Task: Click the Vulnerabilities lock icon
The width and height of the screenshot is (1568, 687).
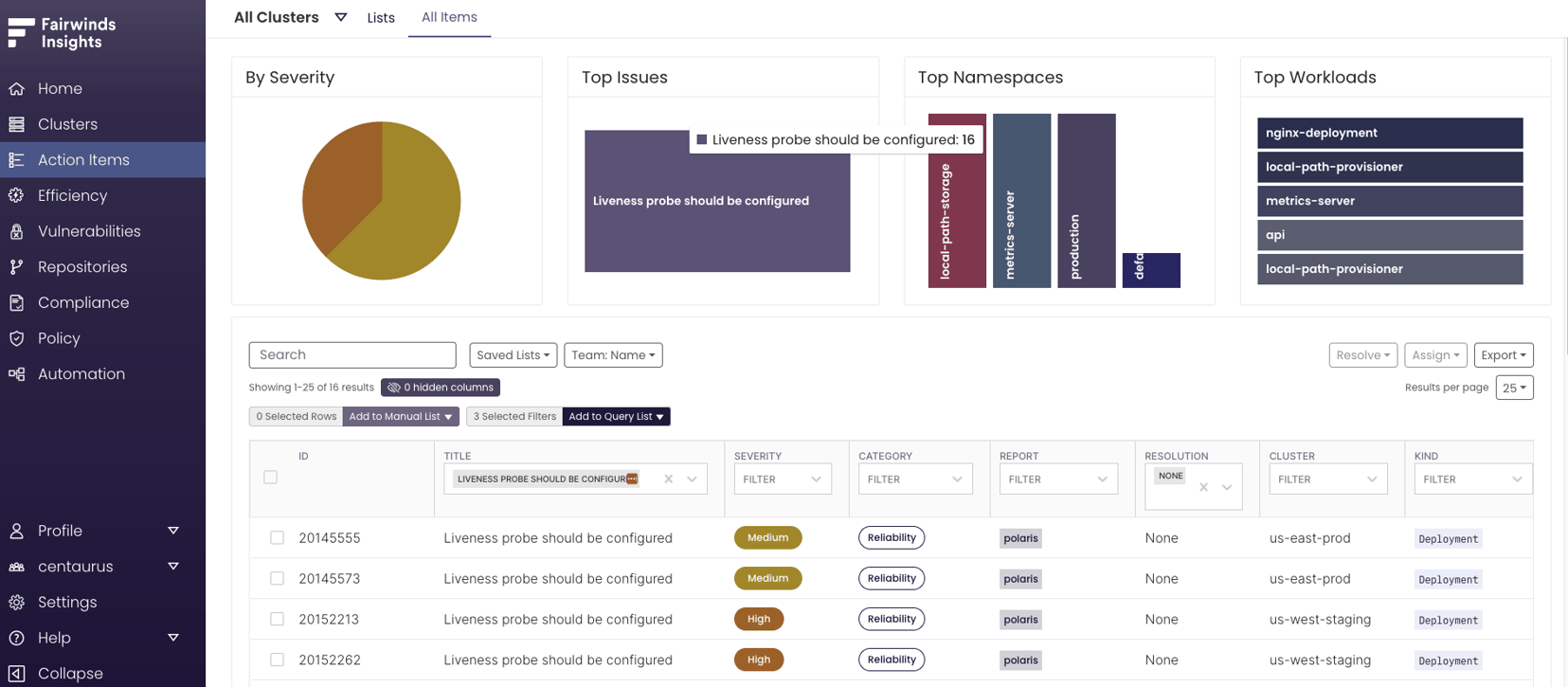Action: [16, 231]
